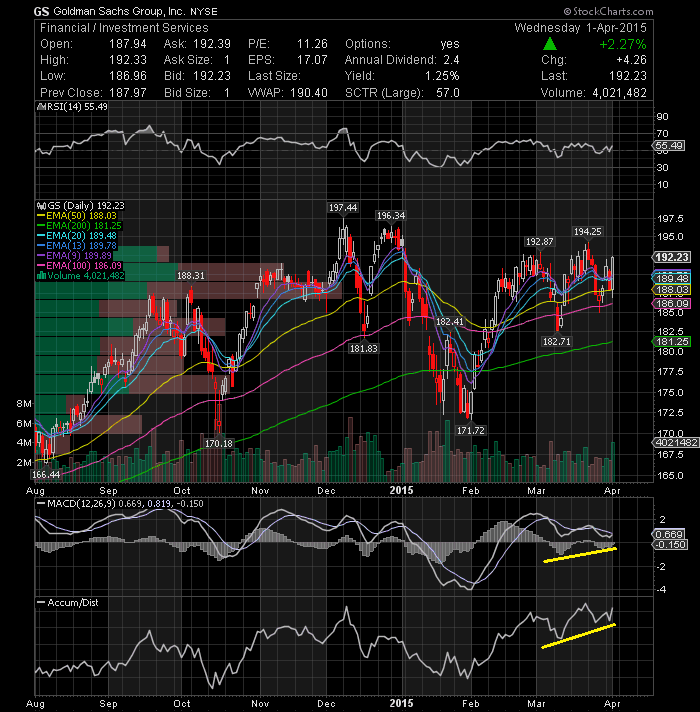Click the 194.25 high price label
Viewport: 700px width, 712px height.
click(587, 232)
